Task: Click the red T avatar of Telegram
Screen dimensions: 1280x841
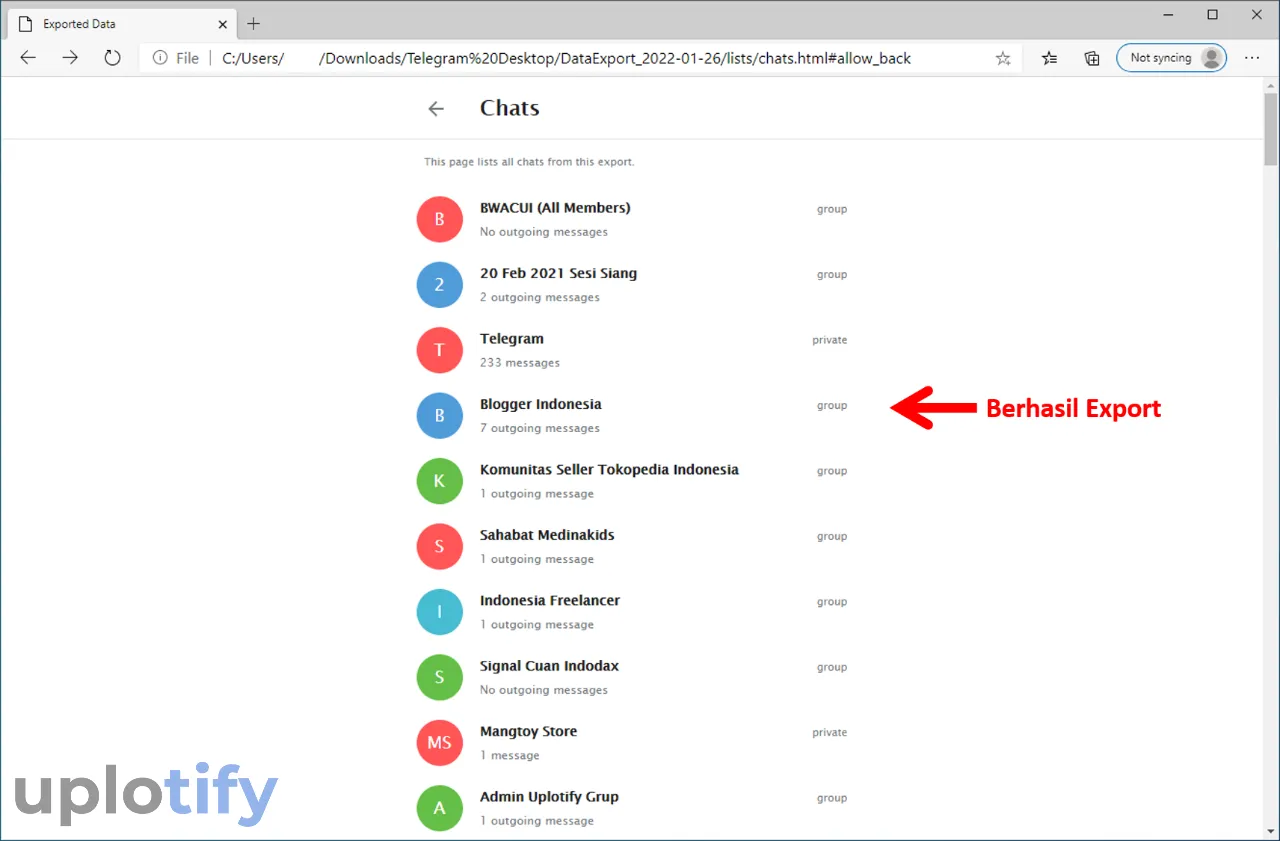Action: tap(439, 350)
